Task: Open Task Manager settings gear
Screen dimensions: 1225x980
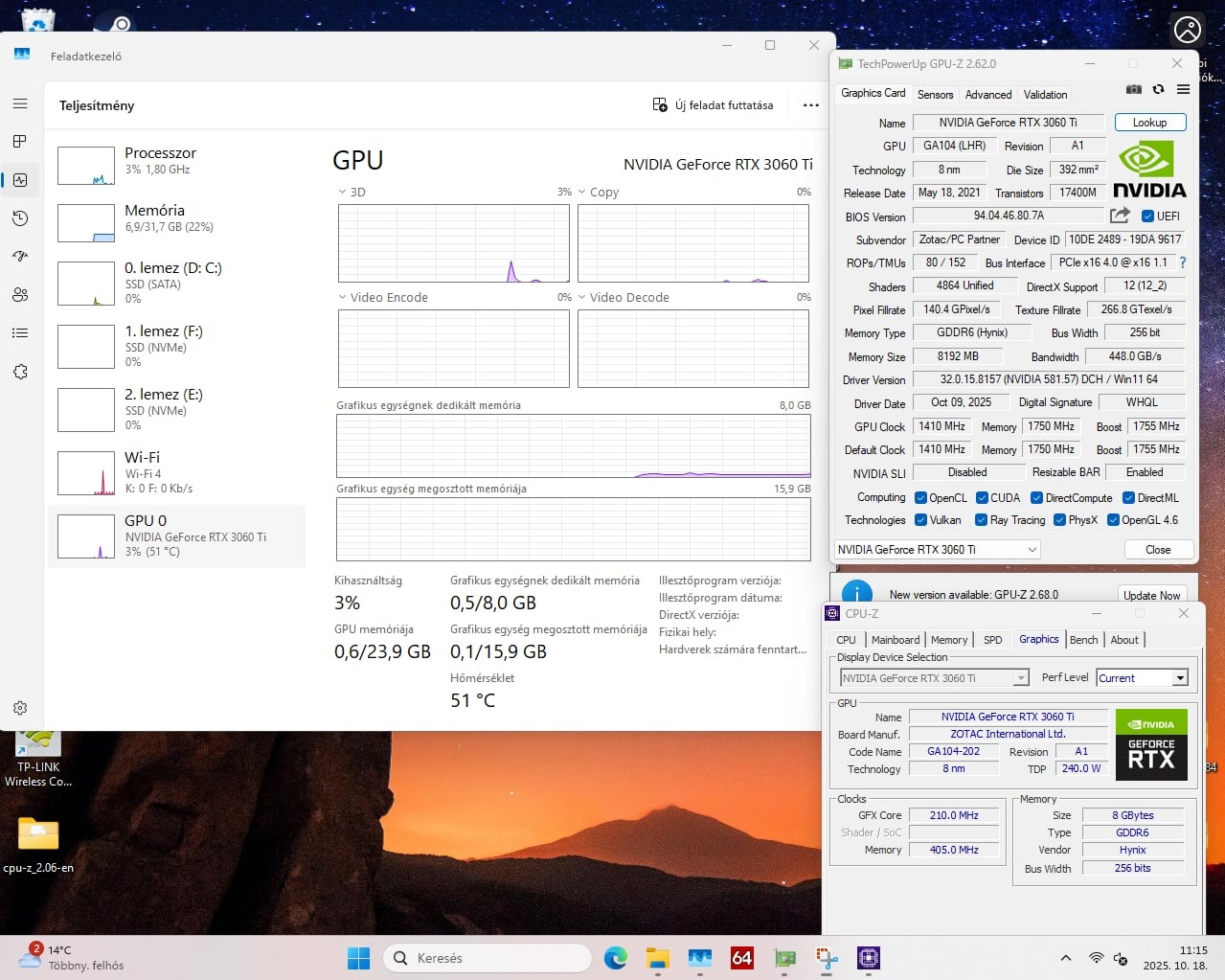Action: tap(20, 708)
